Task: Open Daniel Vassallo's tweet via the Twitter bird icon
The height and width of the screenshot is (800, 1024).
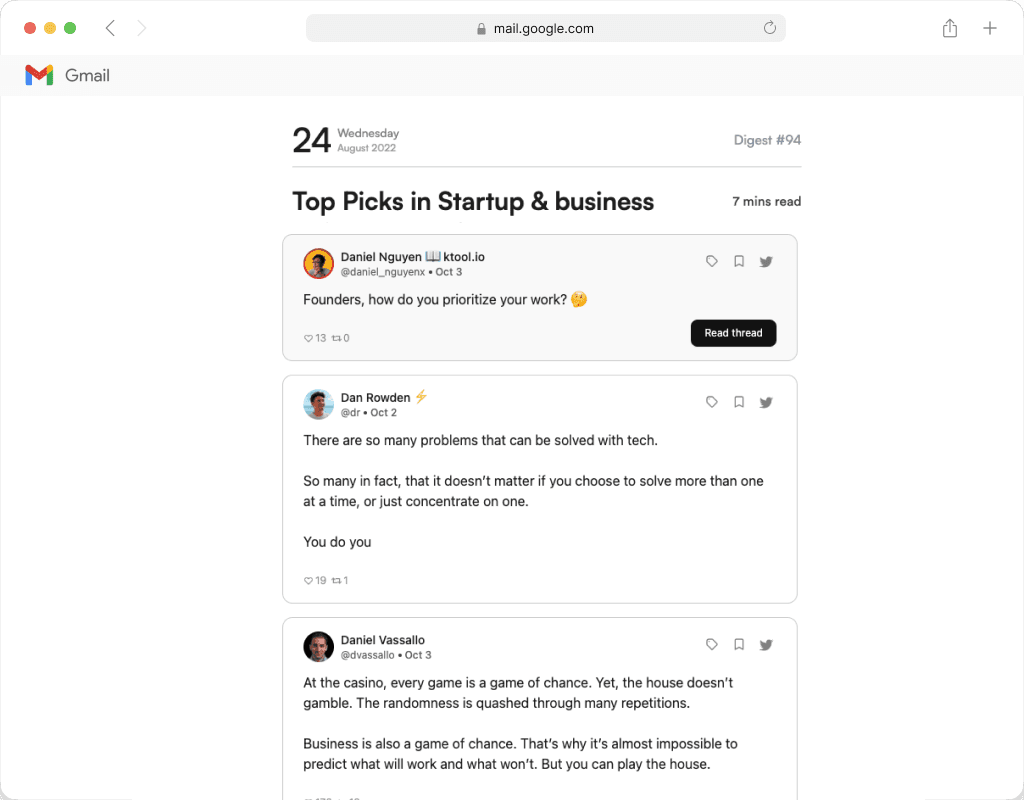Action: tap(766, 645)
